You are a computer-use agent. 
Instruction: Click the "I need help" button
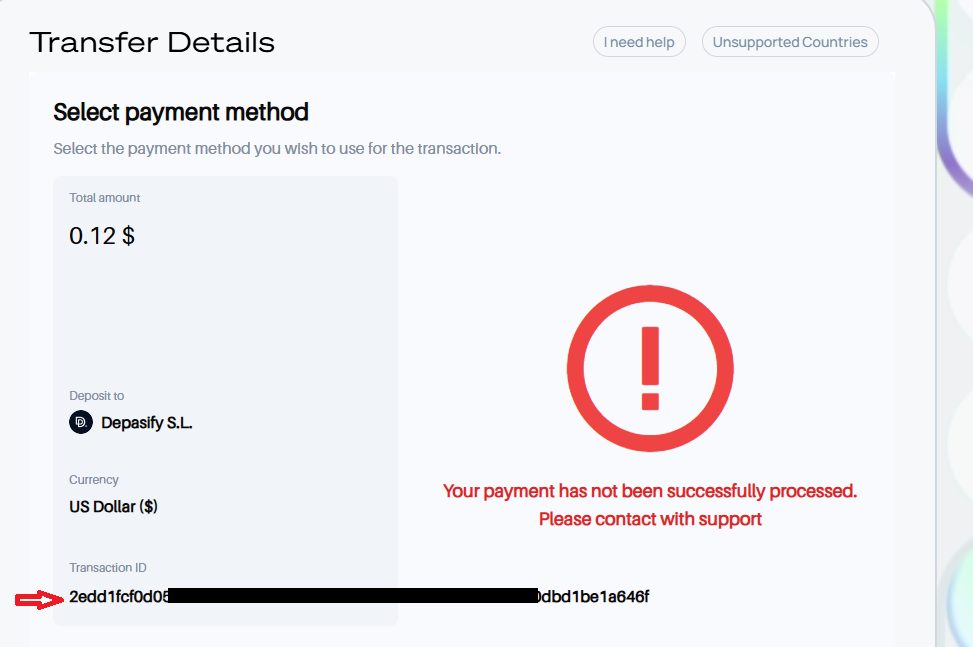pos(639,42)
